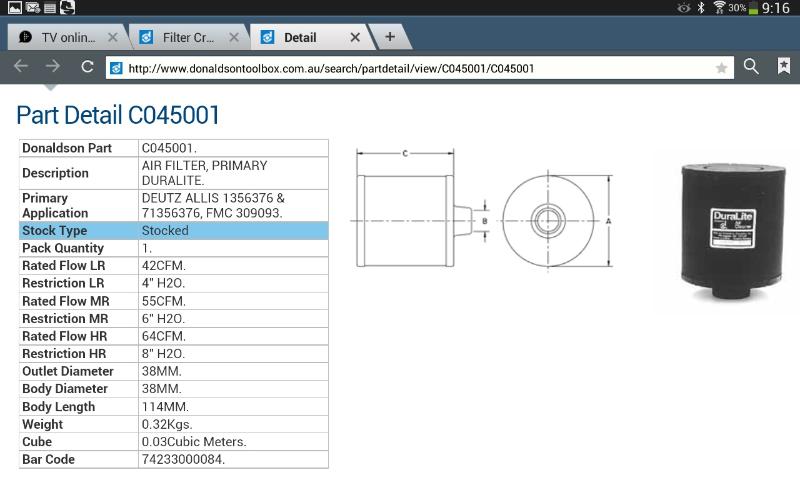Viewport: 800px width, 500px height.
Task: Click the 0.32Kgs. weight value
Action: point(167,424)
